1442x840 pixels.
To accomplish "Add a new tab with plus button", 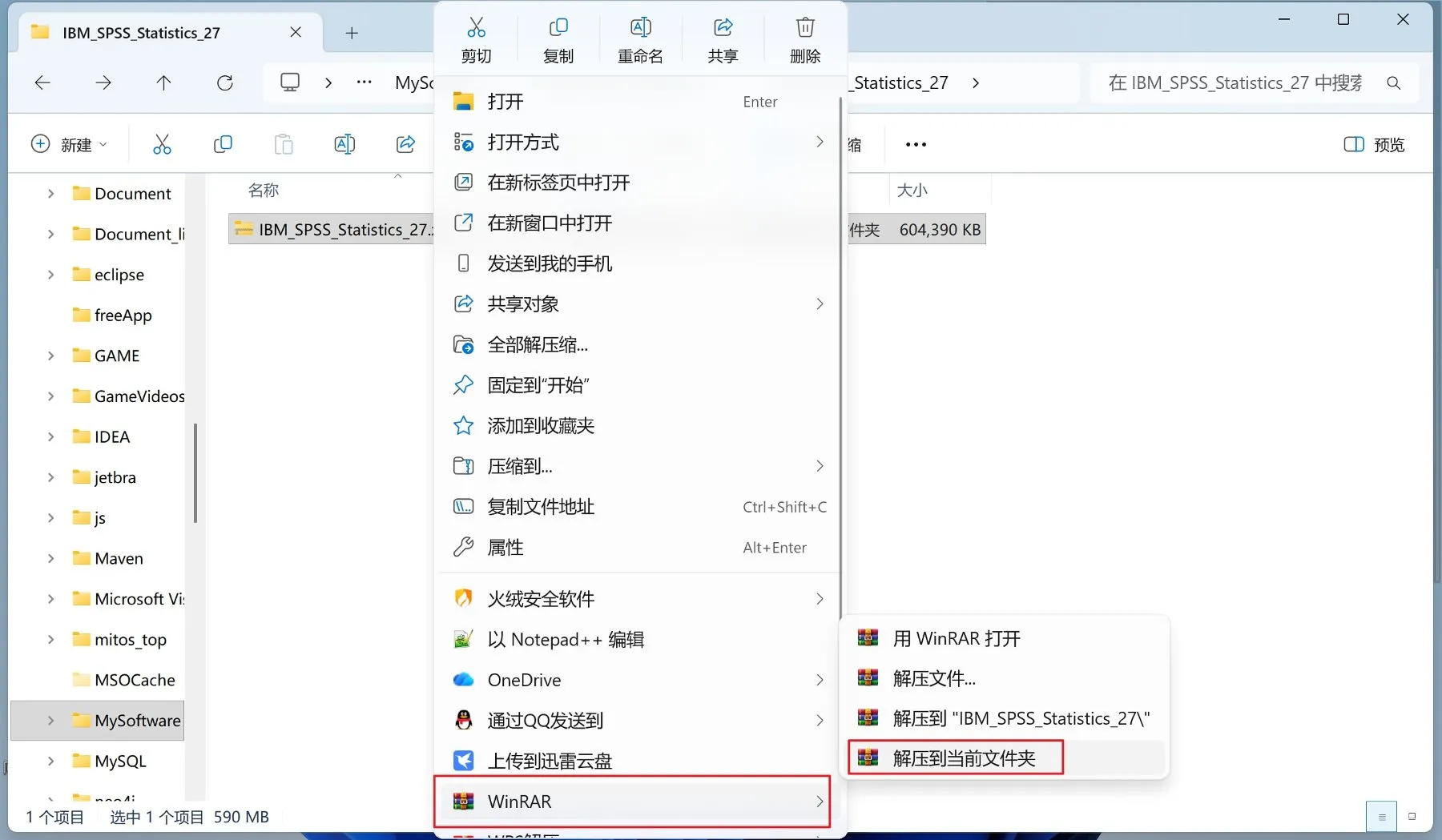I will [352, 33].
